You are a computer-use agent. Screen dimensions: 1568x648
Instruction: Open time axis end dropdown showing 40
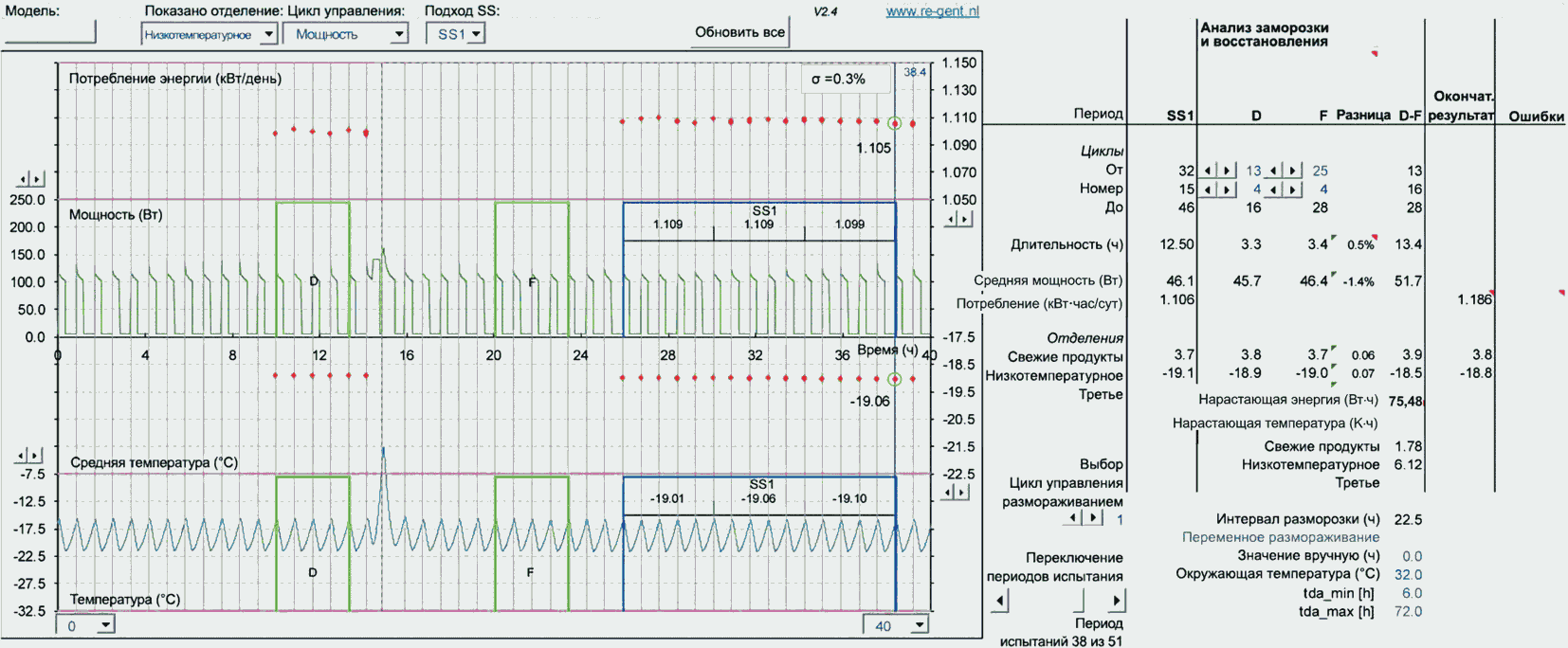(919, 625)
